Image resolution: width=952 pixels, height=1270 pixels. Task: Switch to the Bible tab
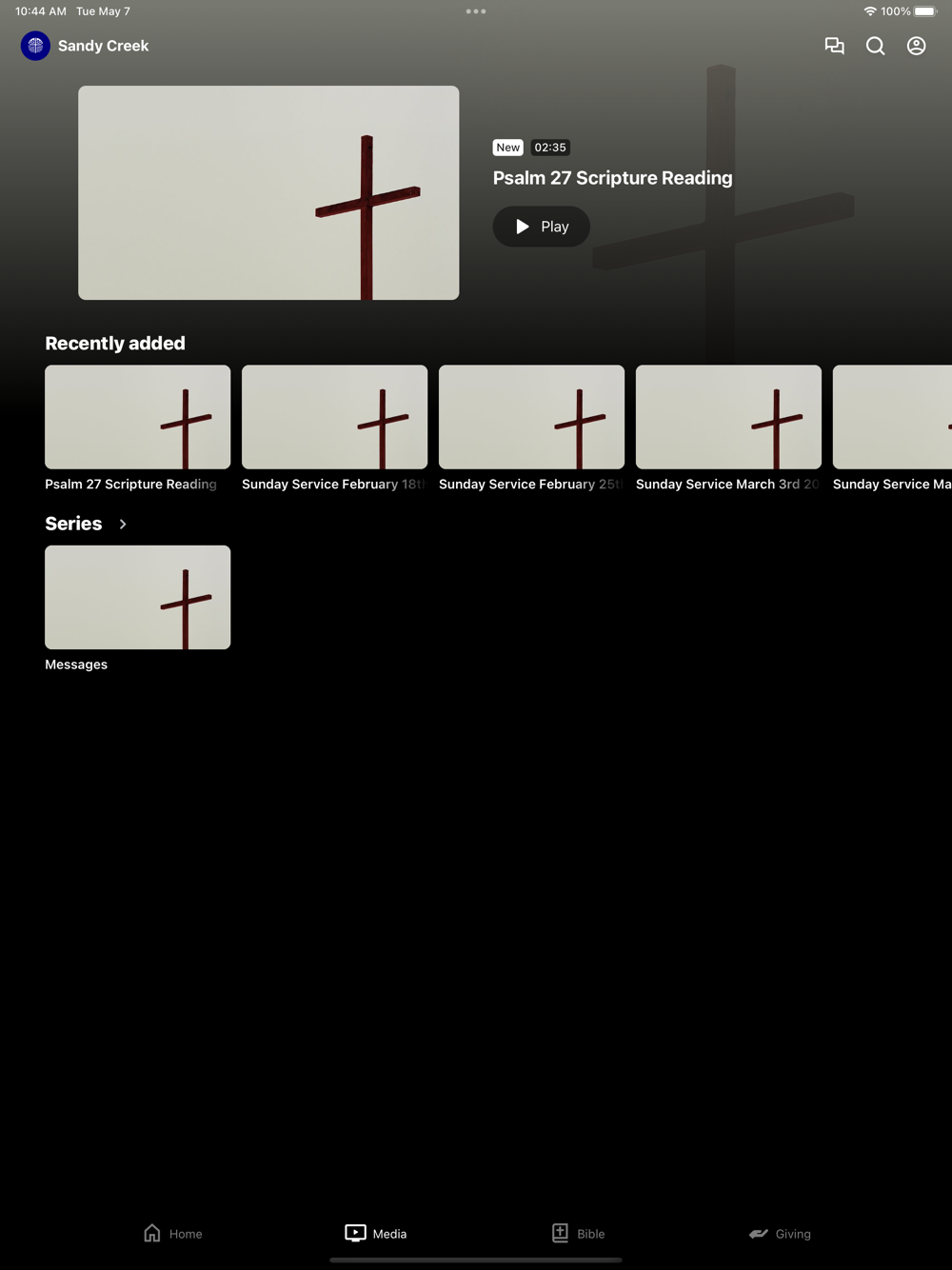[579, 1234]
